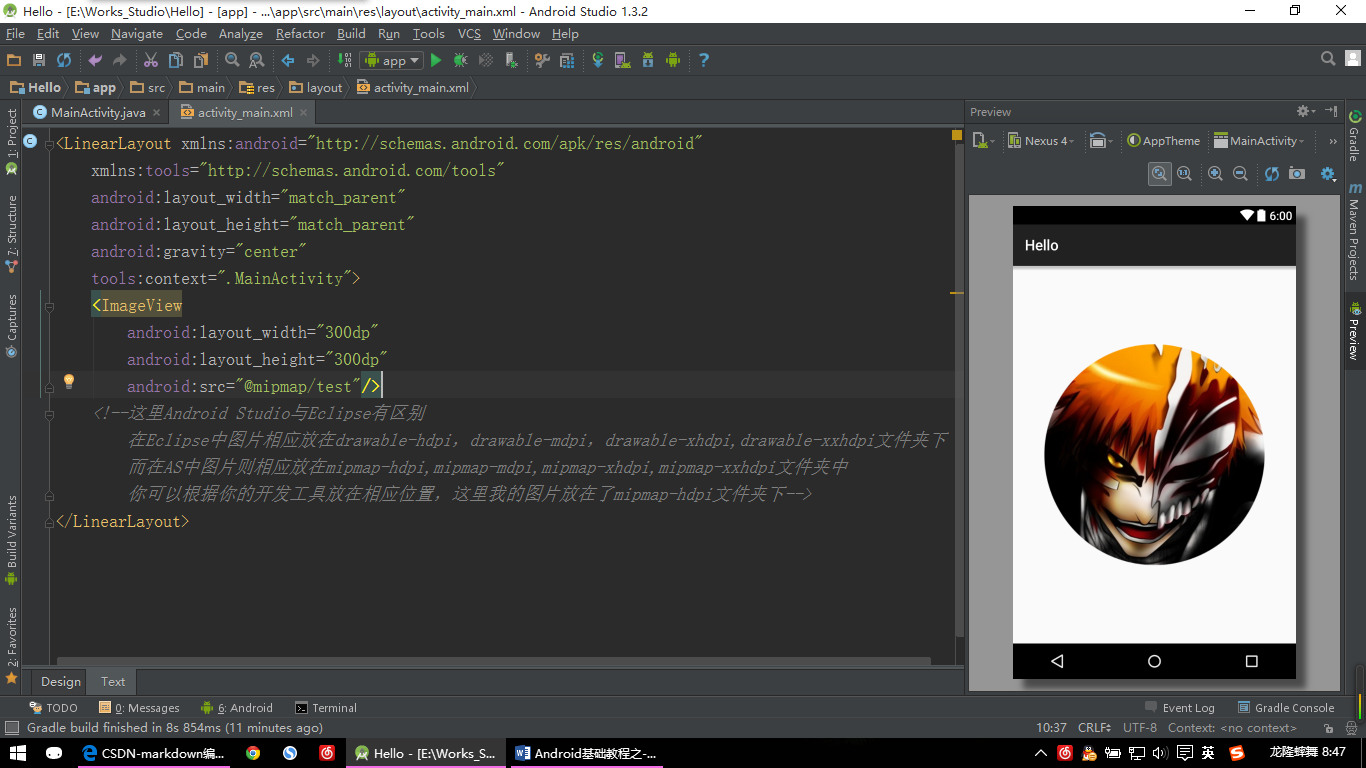Click the Synchronize icon in main toolbar
1366x768 pixels.
click(x=64, y=60)
